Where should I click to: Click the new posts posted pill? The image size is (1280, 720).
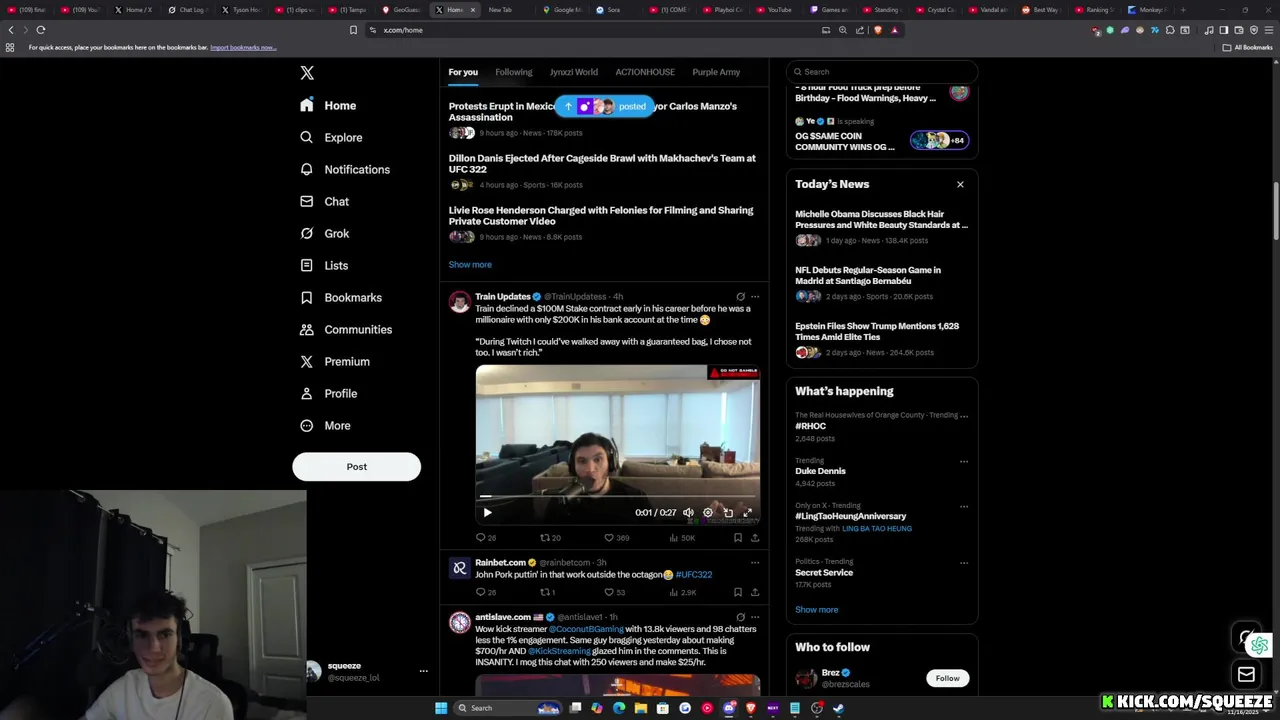[x=604, y=106]
